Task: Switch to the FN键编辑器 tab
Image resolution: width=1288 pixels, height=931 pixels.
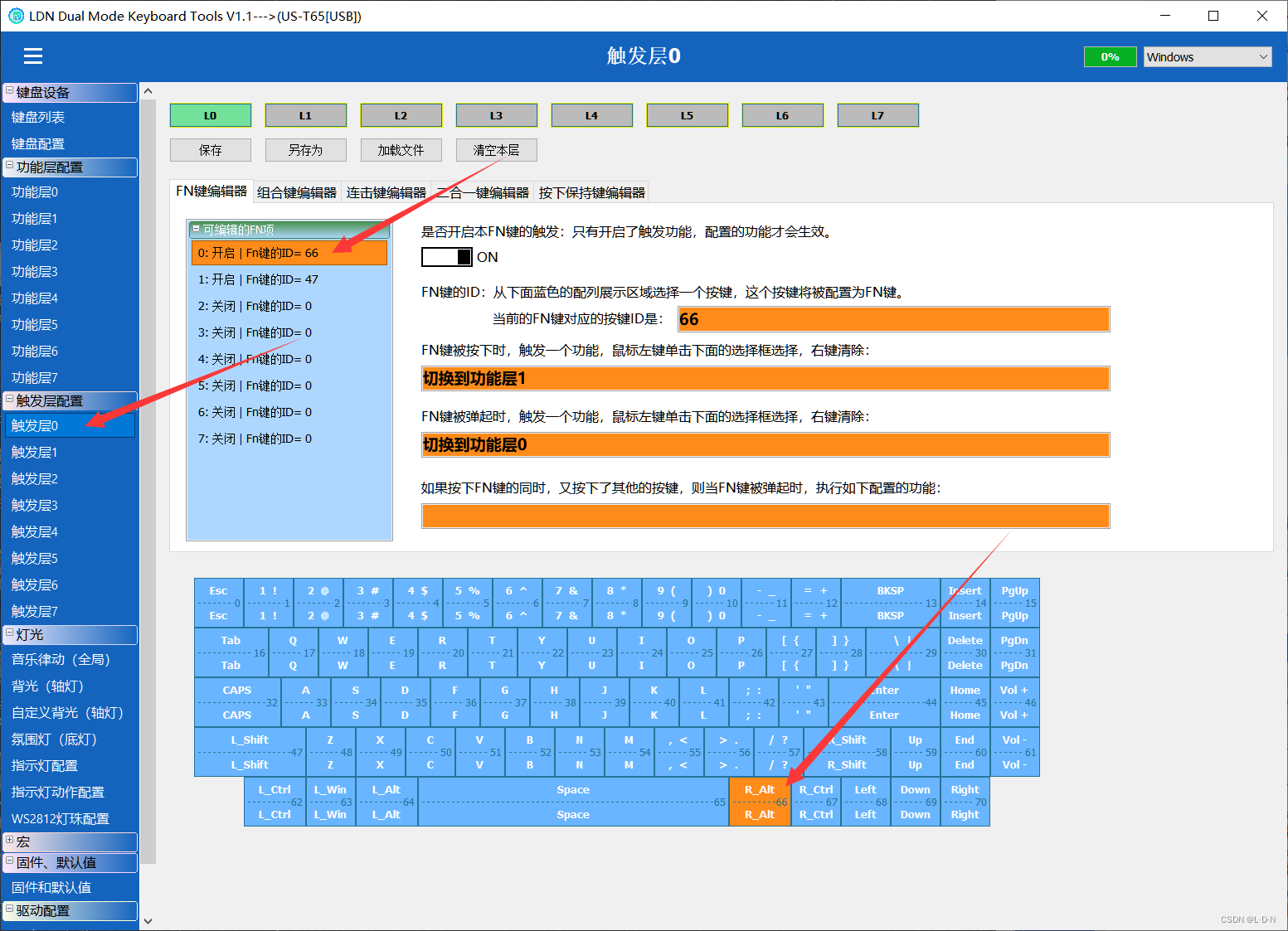Action: tap(211, 192)
